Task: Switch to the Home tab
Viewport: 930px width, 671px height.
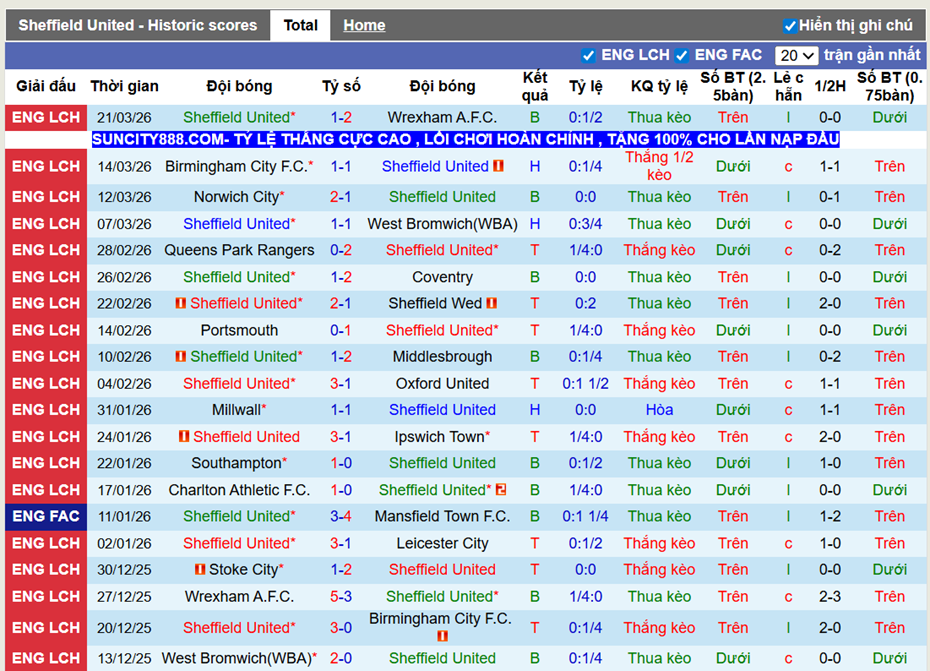Action: [364, 25]
